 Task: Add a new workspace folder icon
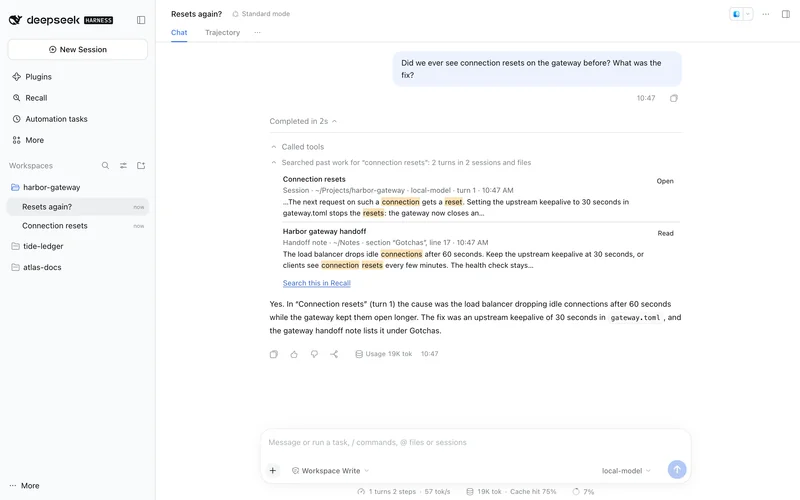click(x=141, y=165)
